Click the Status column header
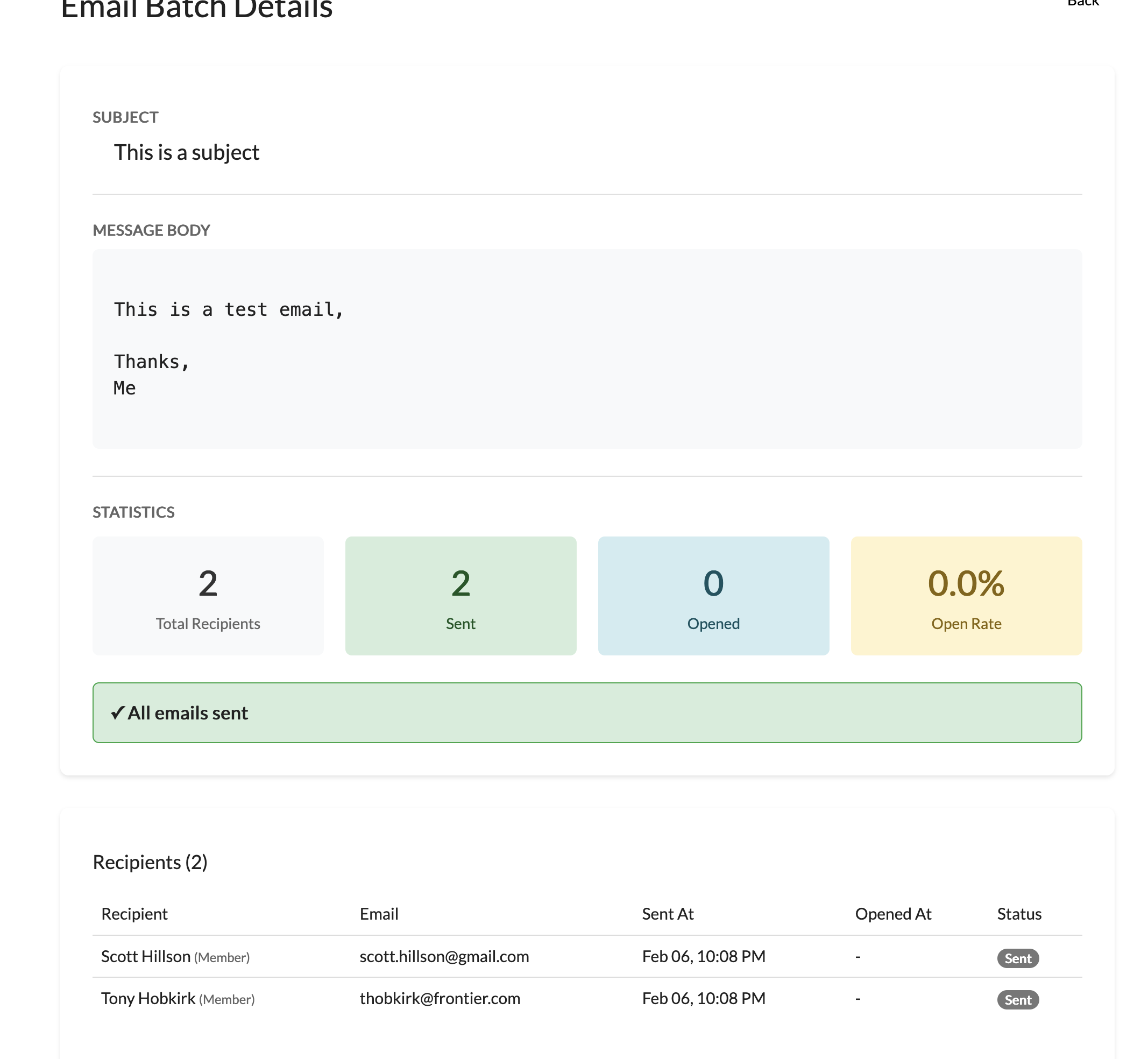Viewport: 1148px width, 1059px height. coord(1018,914)
